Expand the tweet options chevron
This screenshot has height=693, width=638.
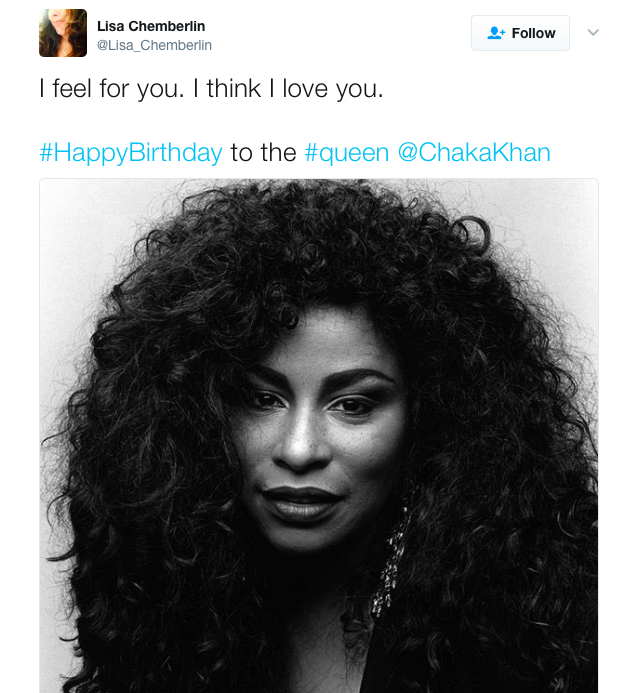click(593, 32)
